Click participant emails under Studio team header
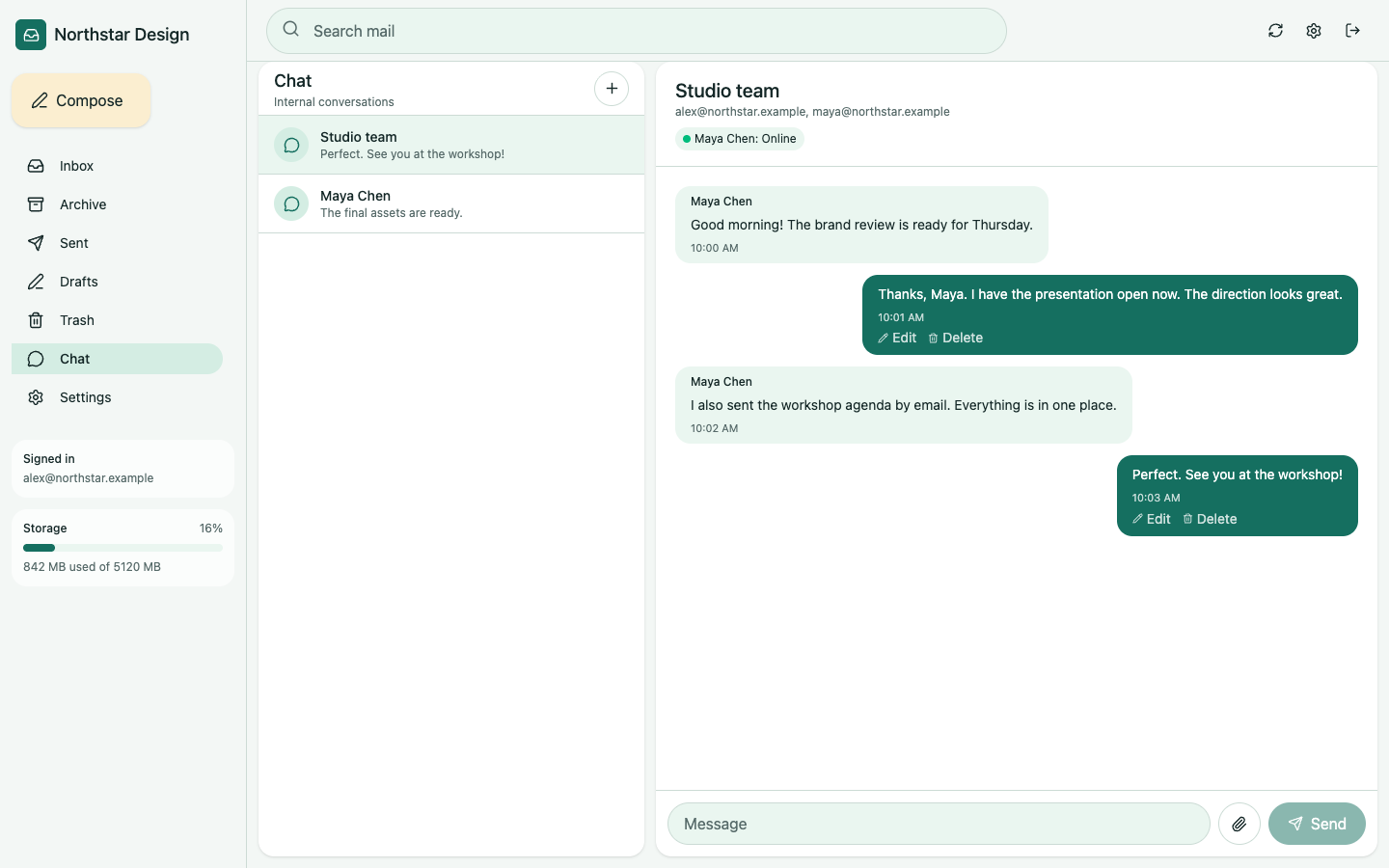Screen dimensions: 1389x868 pyautogui.click(x=812, y=112)
